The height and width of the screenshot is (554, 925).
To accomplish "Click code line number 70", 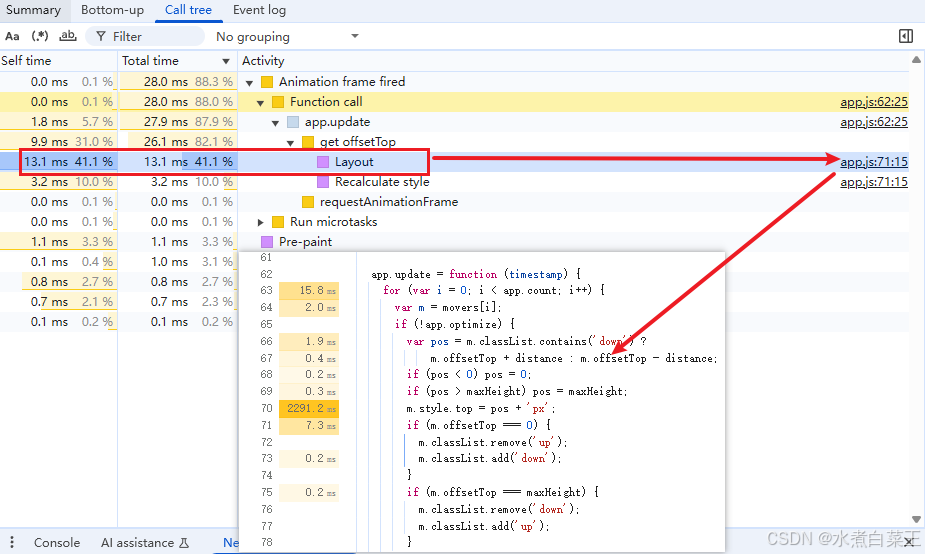I will tap(267, 408).
